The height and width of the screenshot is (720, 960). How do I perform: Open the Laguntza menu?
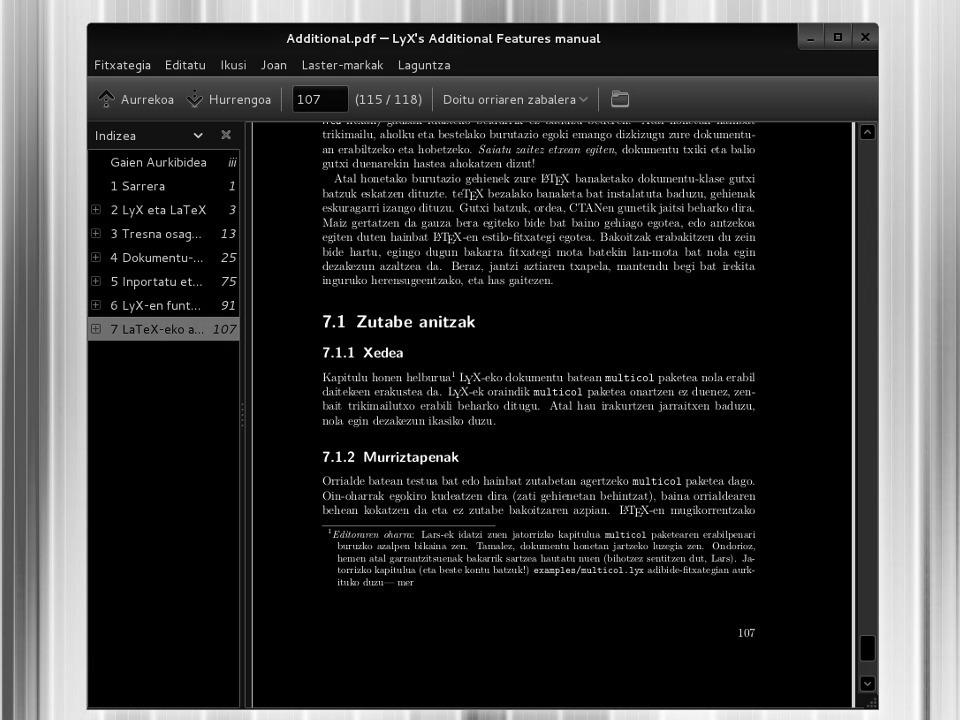[424, 65]
